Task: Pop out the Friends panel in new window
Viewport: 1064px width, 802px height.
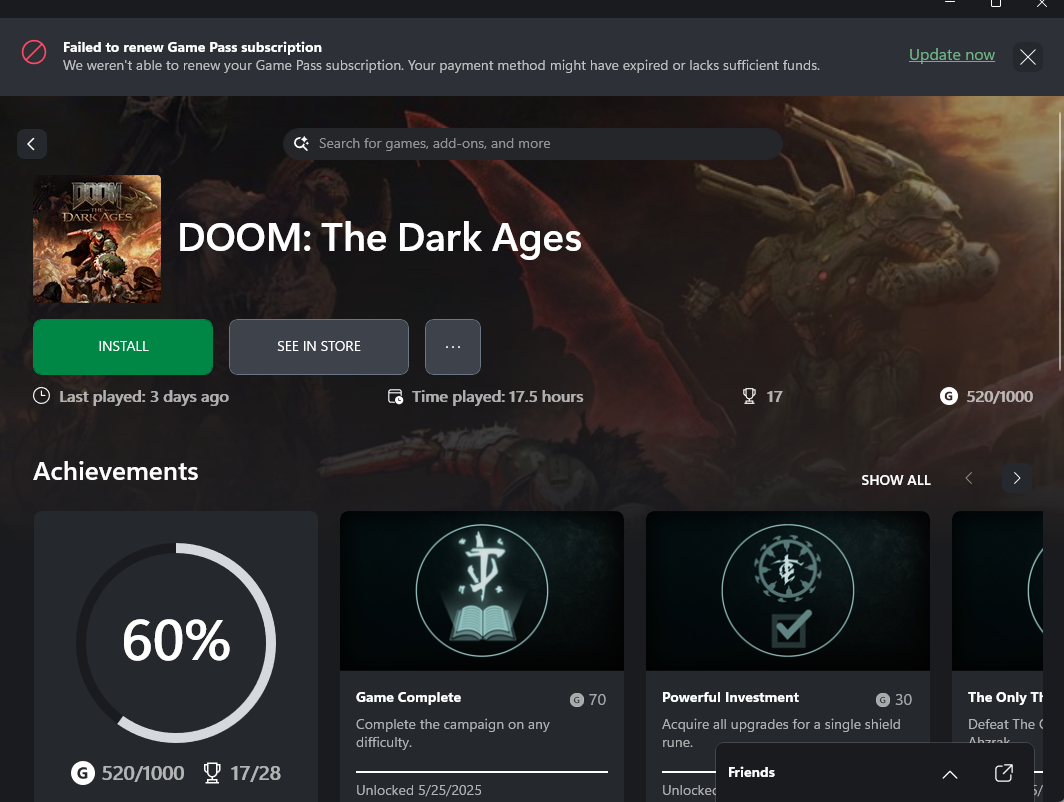Action: [1004, 773]
